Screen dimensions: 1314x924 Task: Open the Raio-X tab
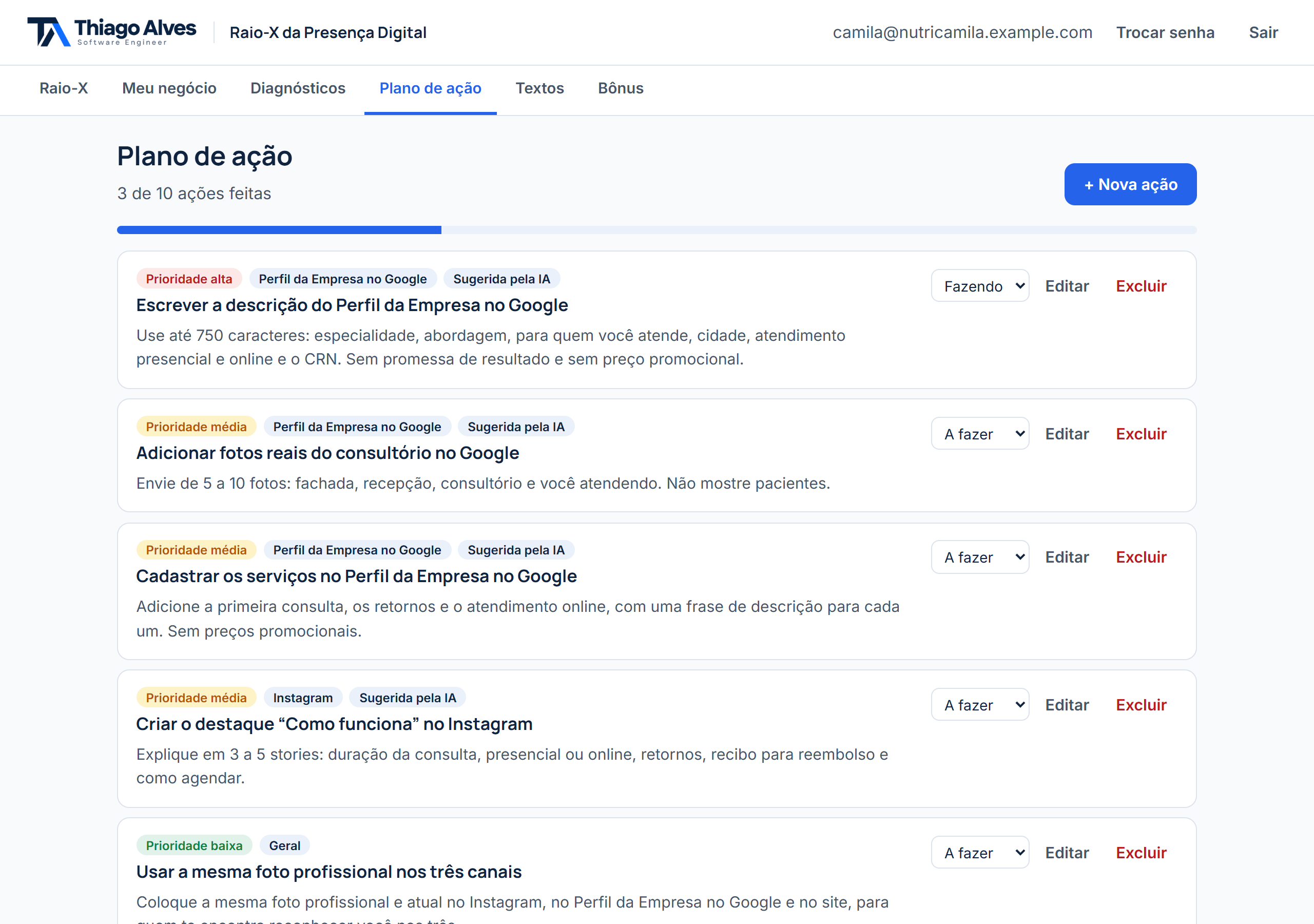[64, 88]
